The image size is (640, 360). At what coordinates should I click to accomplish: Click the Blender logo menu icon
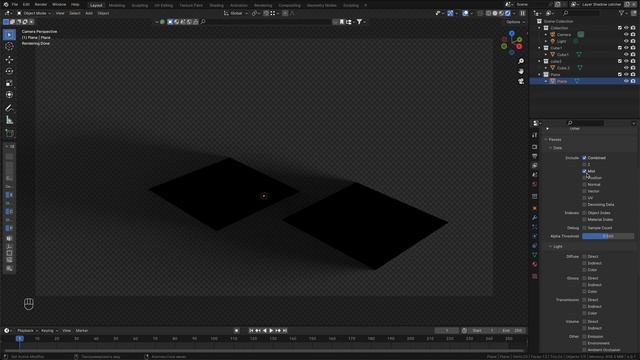(6, 4)
